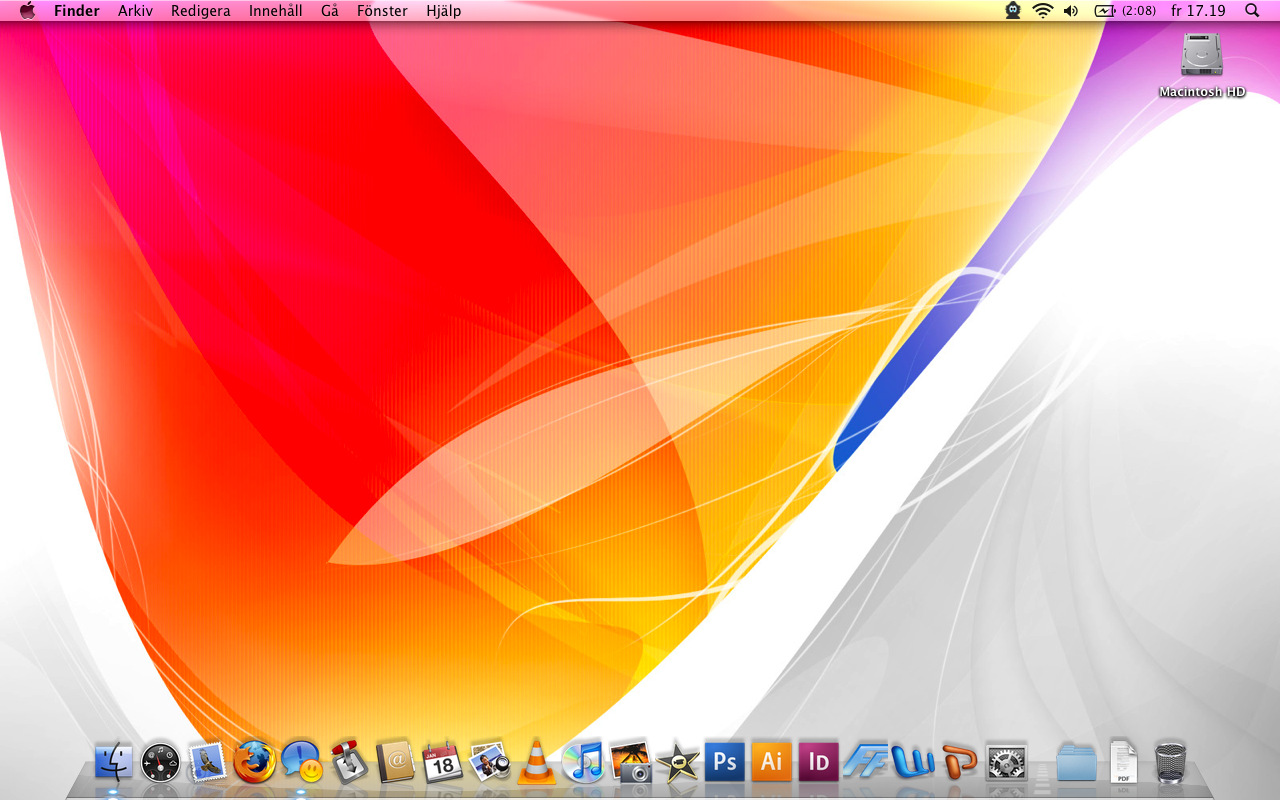
Task: Open the Transmission download app in the dock
Action: [x=349, y=762]
